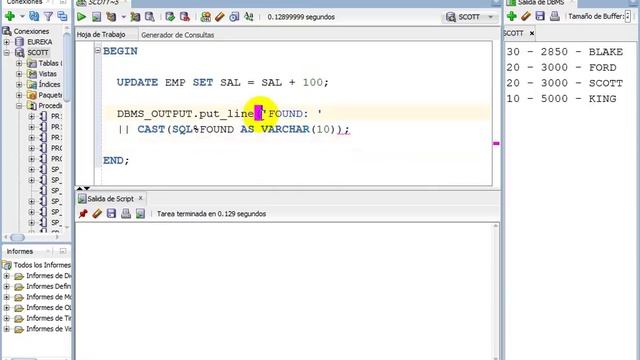This screenshot has width=640, height=360.
Task: Click the Collapse All icon in Conexiones toolbar
Action: [62, 16]
